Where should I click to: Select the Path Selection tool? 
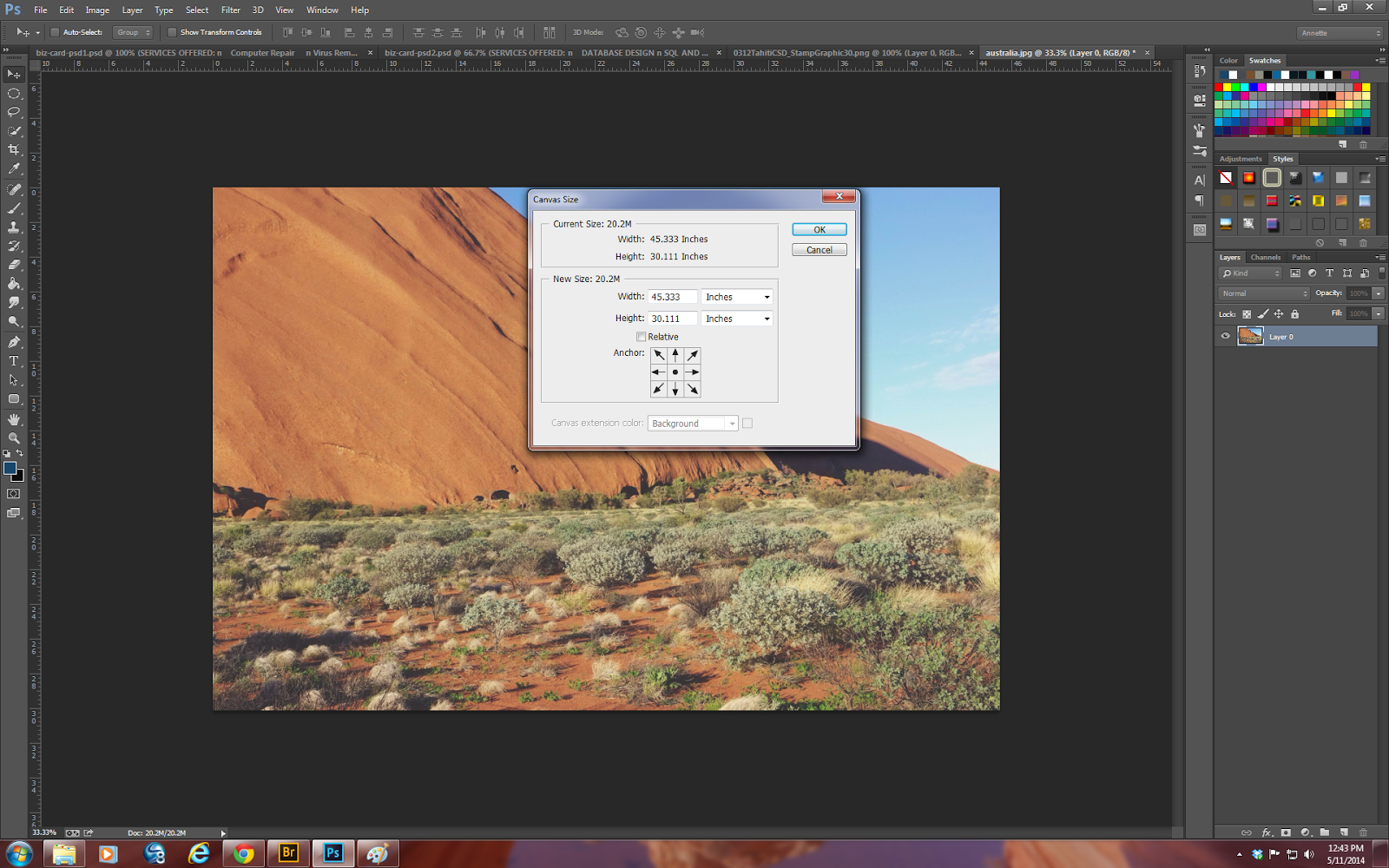click(x=14, y=380)
